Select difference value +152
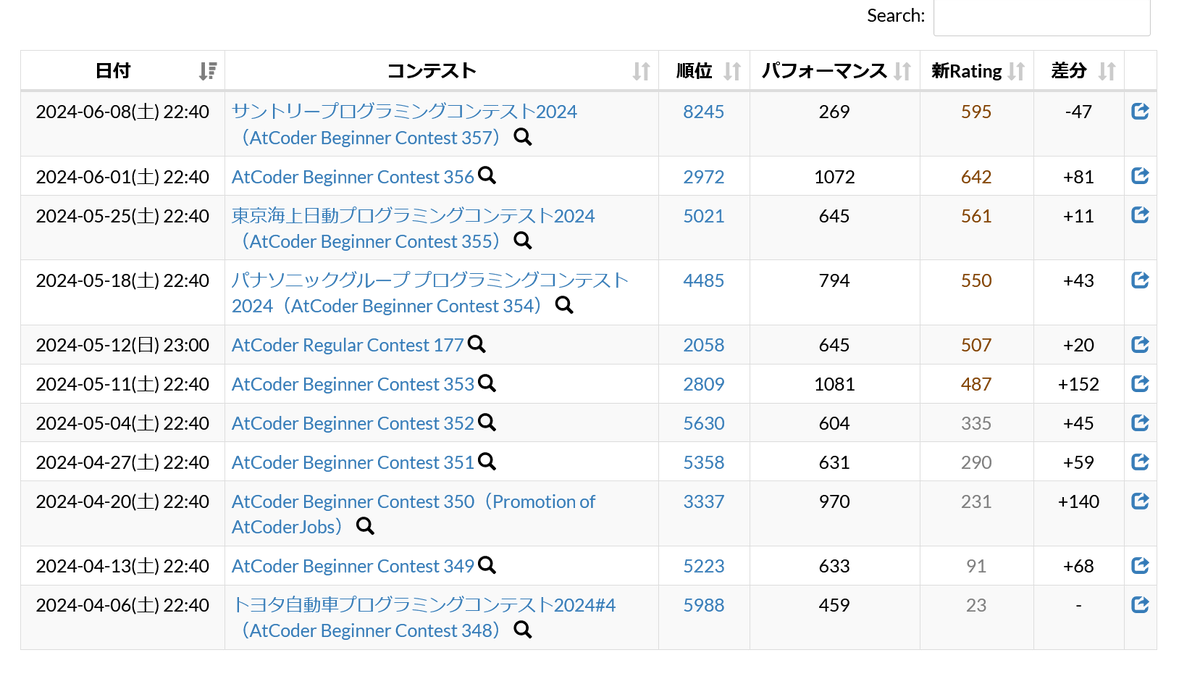This screenshot has width=1200, height=679. [x=1079, y=384]
